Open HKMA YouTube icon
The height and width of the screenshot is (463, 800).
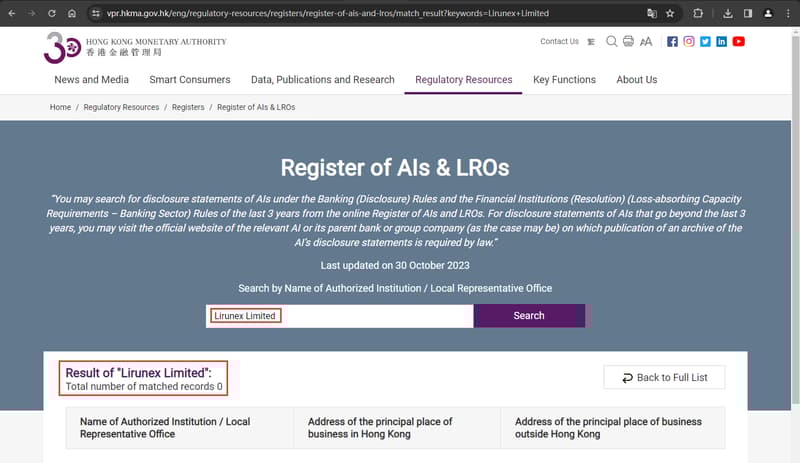738,41
